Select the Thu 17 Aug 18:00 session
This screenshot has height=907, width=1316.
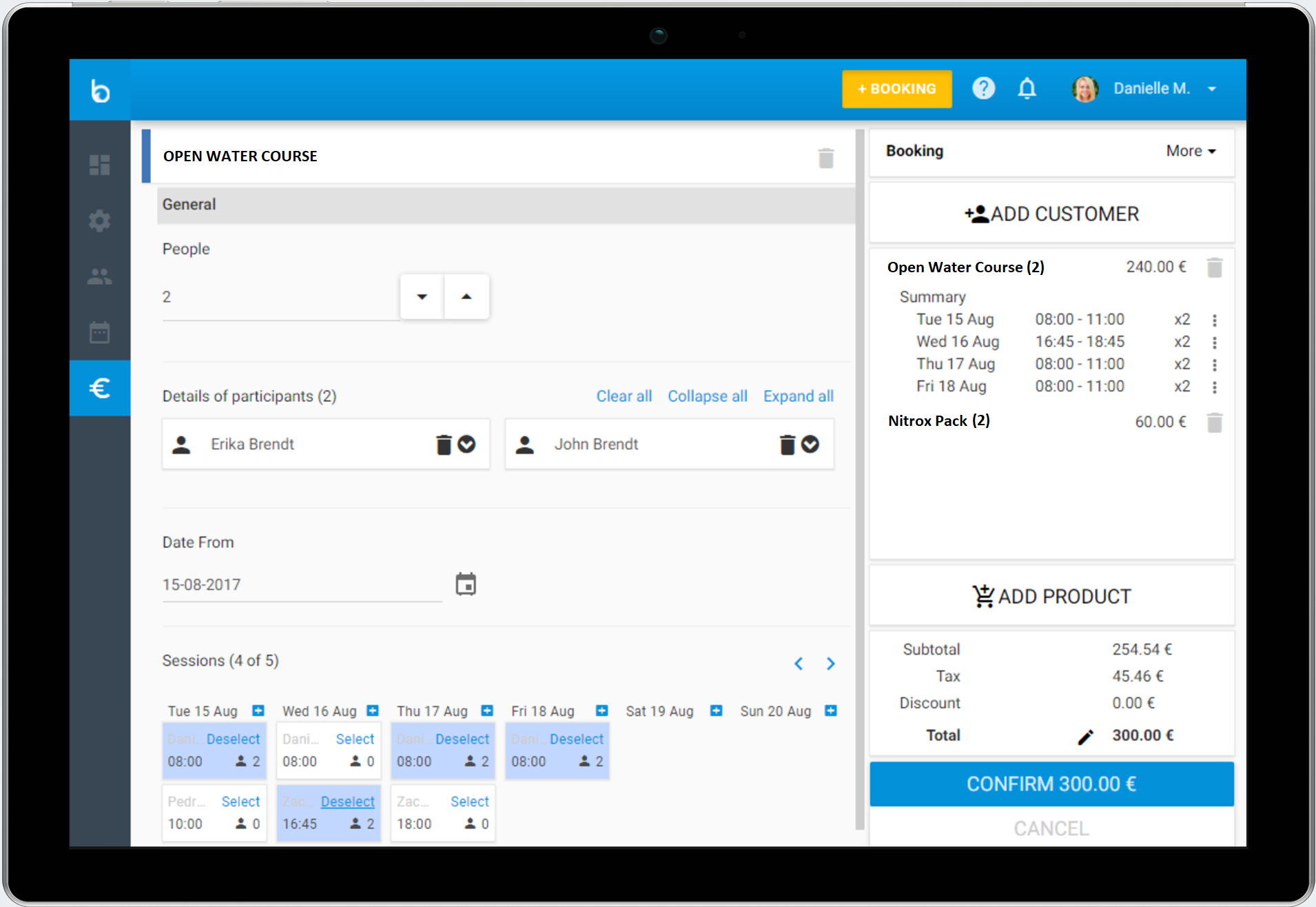point(469,802)
